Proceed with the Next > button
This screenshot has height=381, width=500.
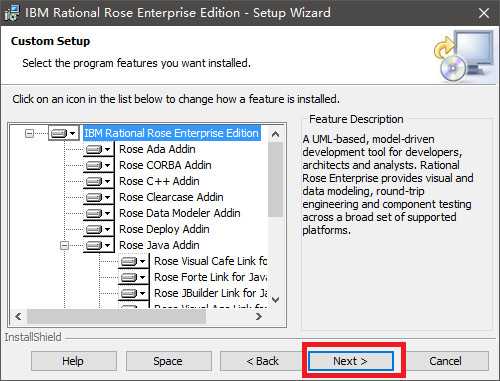pyautogui.click(x=351, y=361)
